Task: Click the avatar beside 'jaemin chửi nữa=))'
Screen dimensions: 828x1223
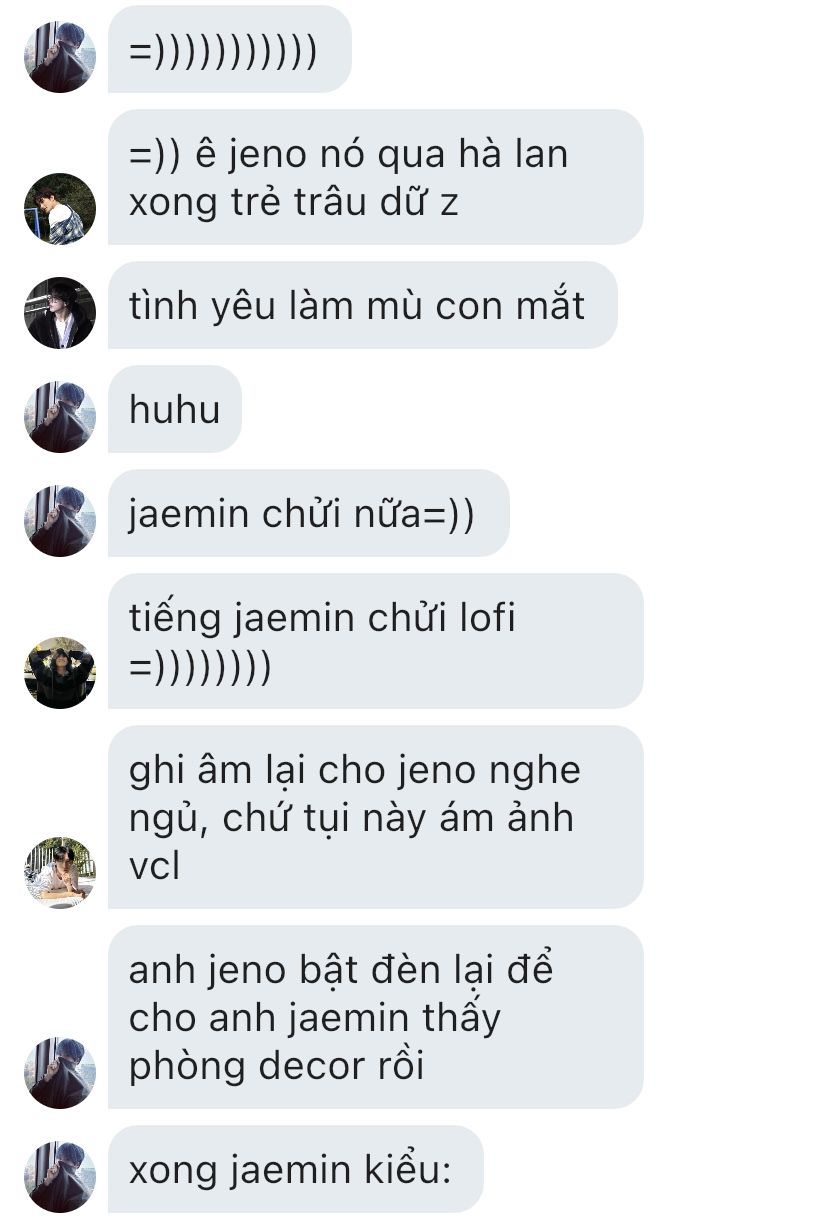Action: [x=60, y=521]
